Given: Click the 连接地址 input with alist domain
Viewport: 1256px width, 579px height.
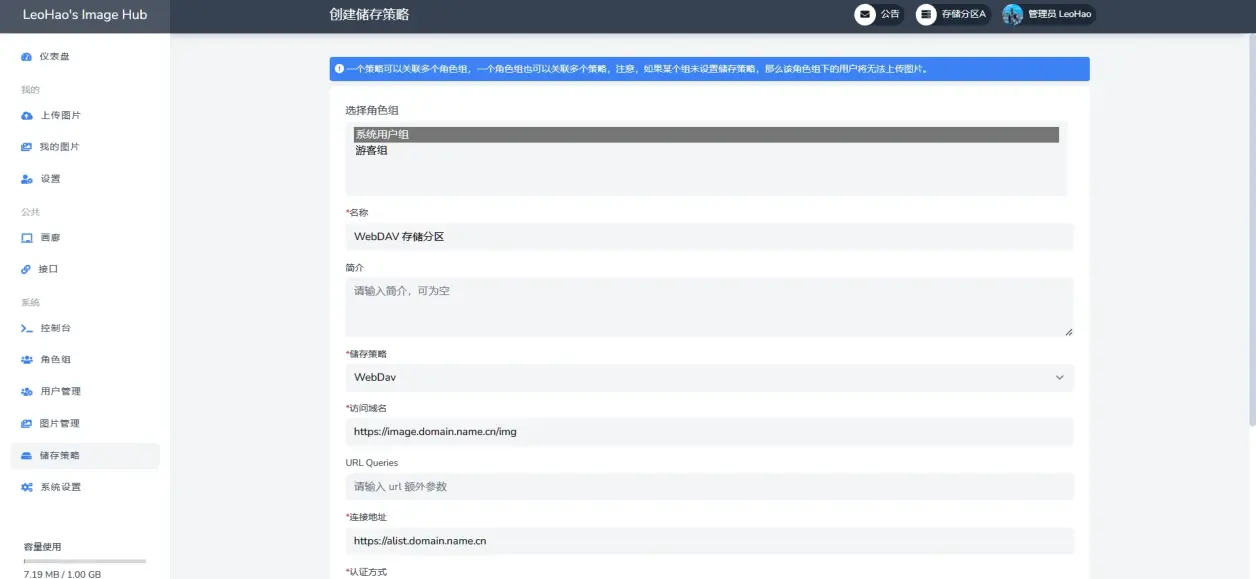Looking at the screenshot, I should (709, 541).
